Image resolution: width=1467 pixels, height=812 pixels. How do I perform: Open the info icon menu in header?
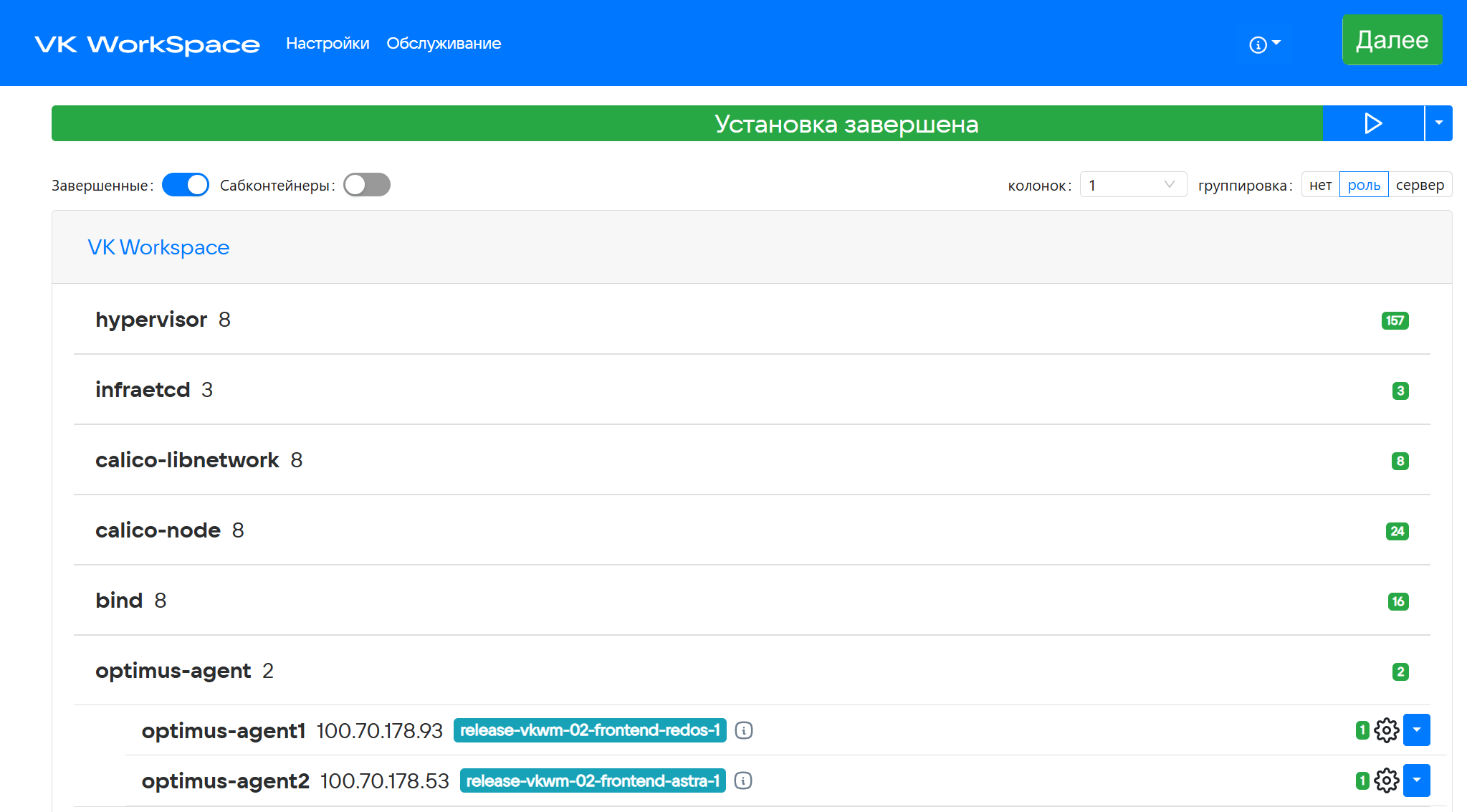tap(1265, 44)
